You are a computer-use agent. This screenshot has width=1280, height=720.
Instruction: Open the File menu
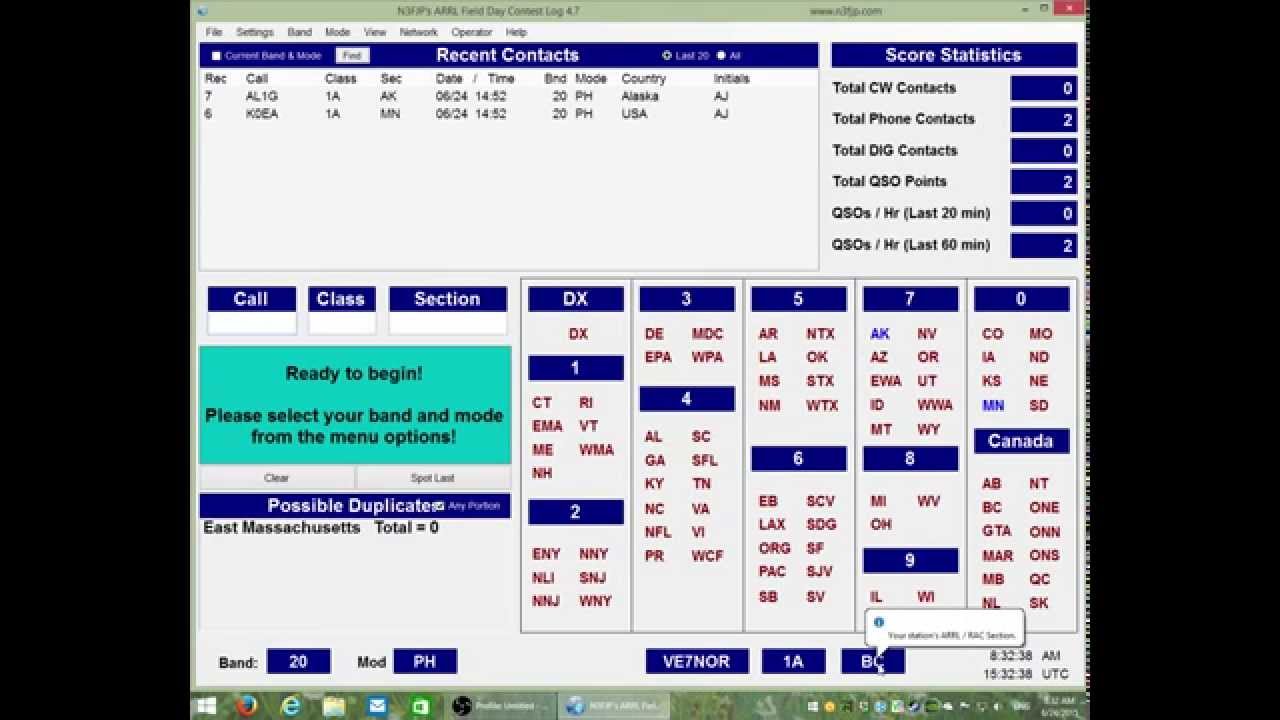point(214,32)
